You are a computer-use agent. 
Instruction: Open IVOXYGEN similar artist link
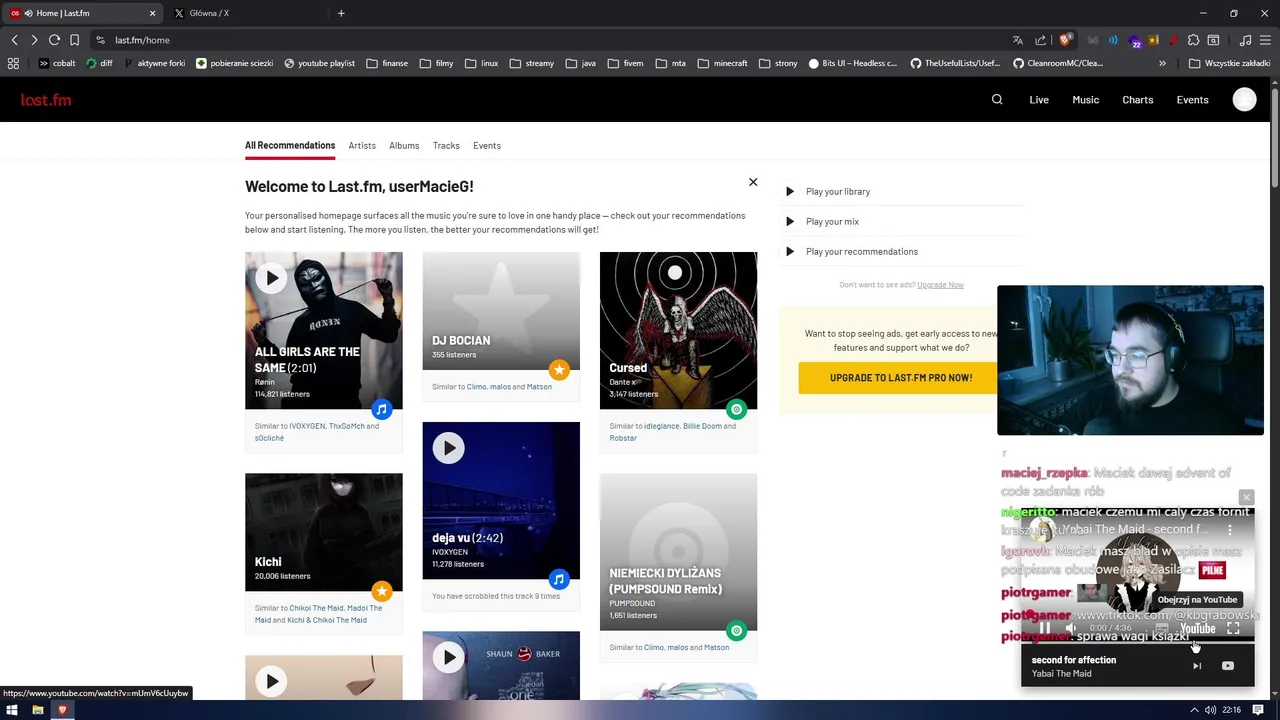coord(307,426)
